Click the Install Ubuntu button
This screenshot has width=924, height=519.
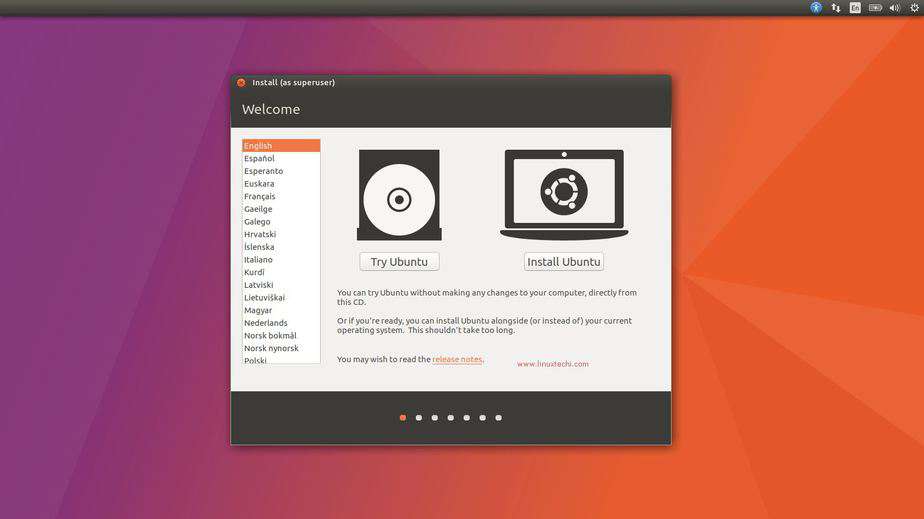(x=563, y=262)
